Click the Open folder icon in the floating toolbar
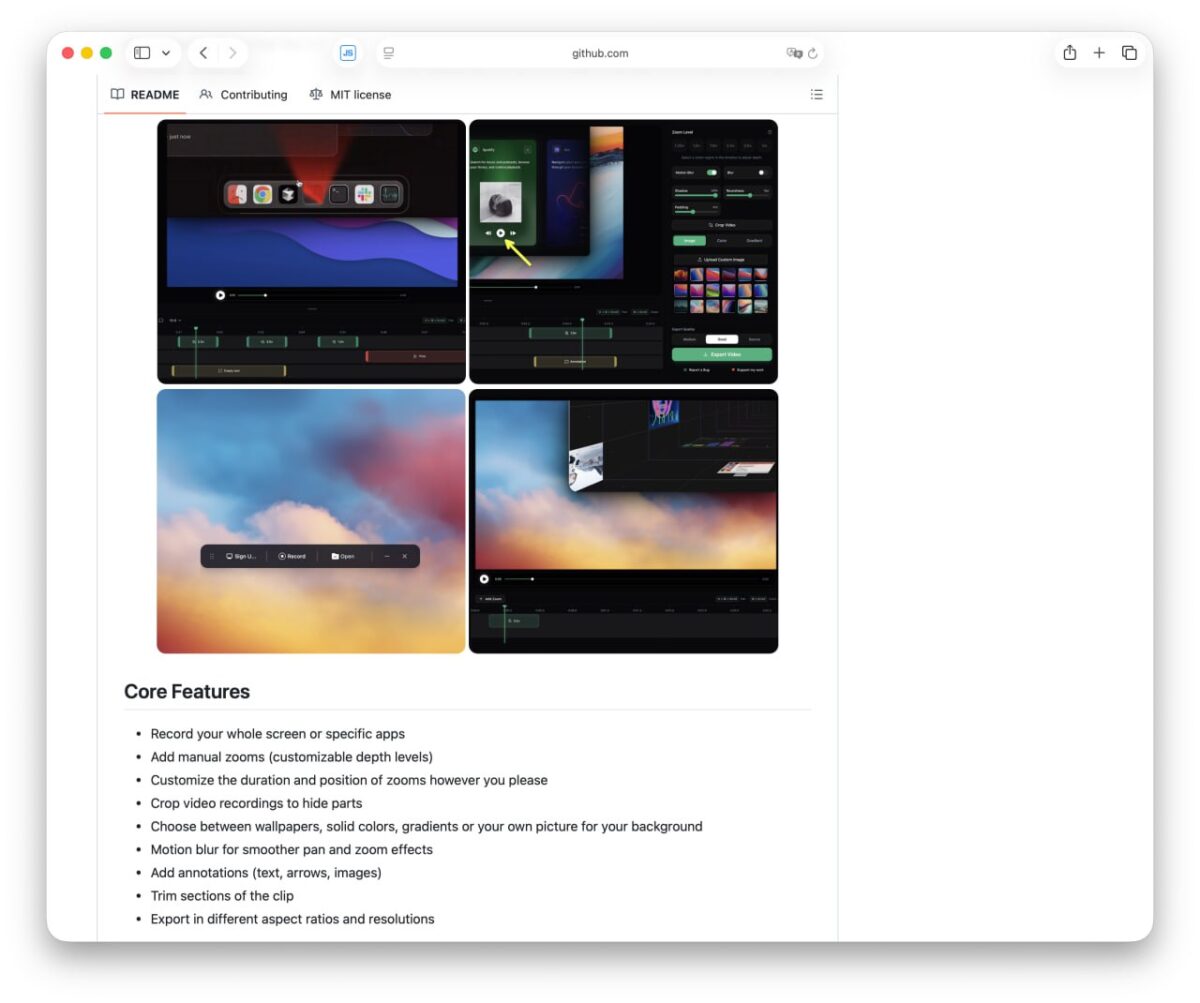Screen dimensions: 1200x1003 (x=334, y=556)
